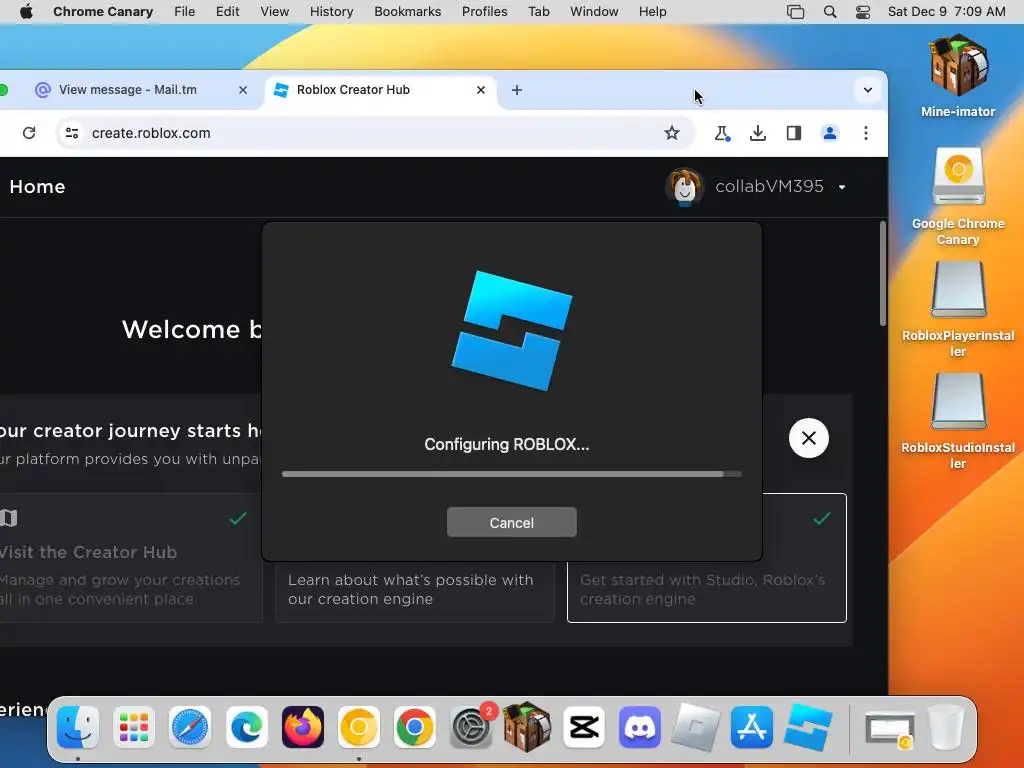Switch to Chrome Canary in the Dock
The width and height of the screenshot is (1024, 768).
359,727
